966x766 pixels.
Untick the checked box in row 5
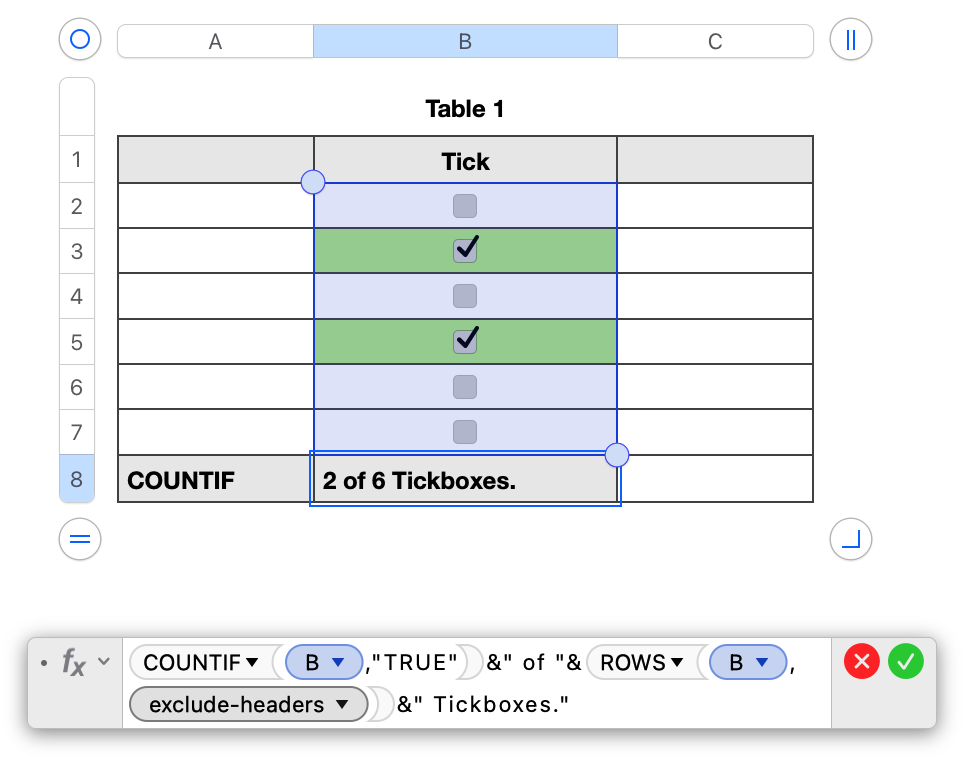pos(465,341)
